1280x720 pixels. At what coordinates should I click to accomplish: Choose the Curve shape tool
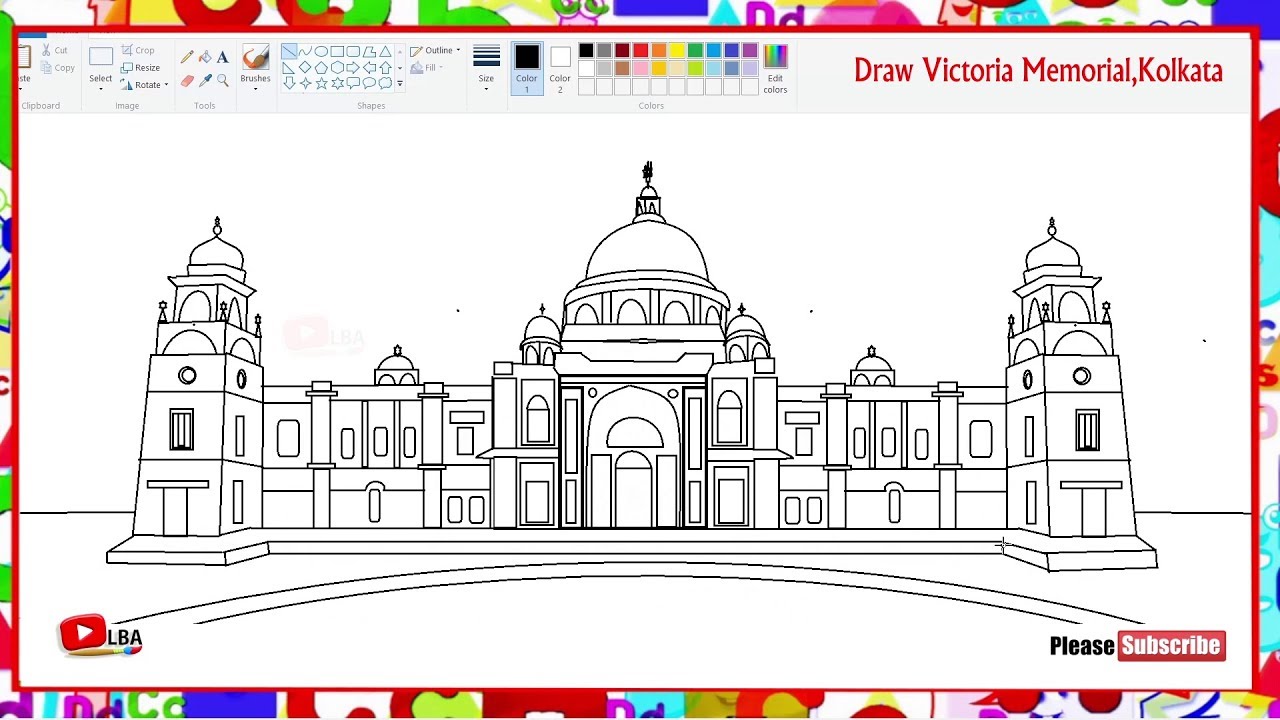point(305,52)
